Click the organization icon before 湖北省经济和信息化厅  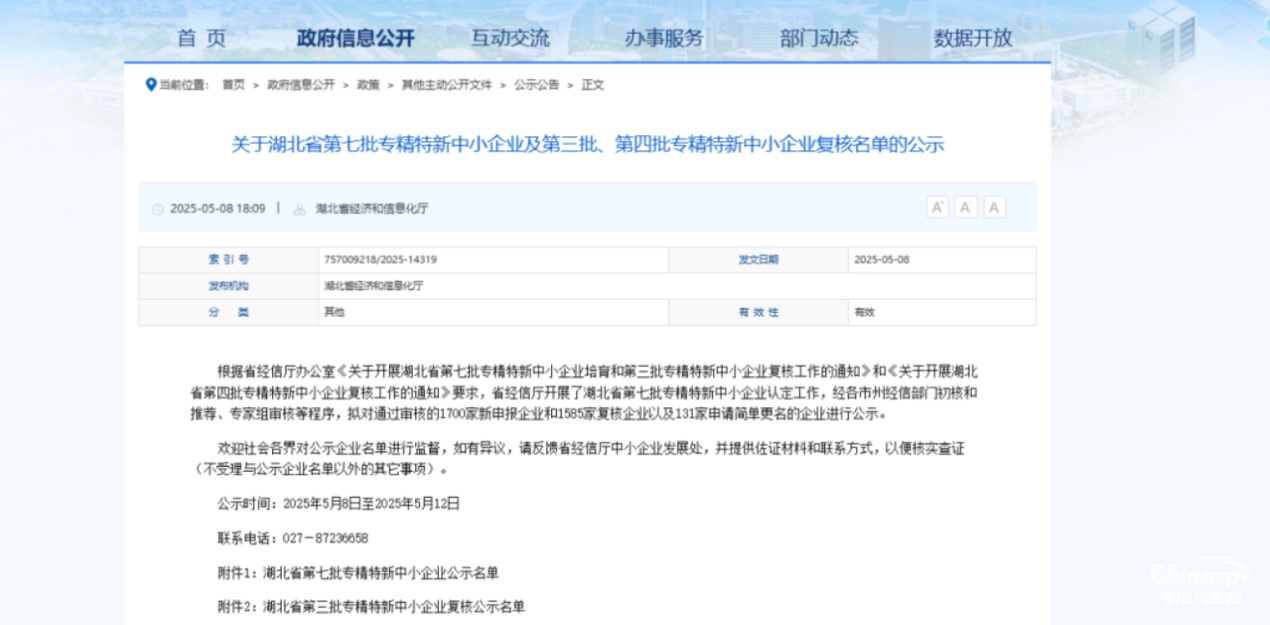pyautogui.click(x=299, y=210)
